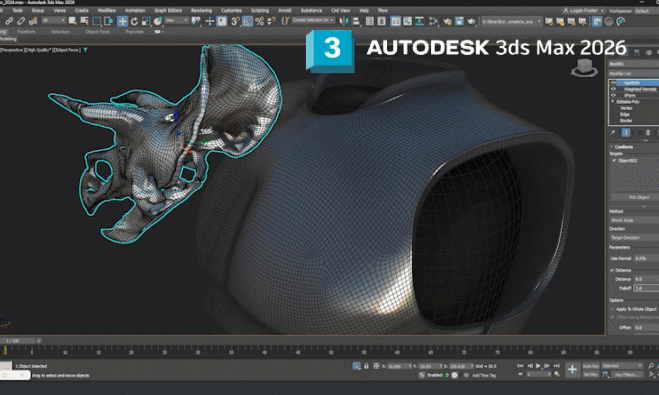
Task: Toggle visibility of Conform modifier
Action: (x=613, y=83)
